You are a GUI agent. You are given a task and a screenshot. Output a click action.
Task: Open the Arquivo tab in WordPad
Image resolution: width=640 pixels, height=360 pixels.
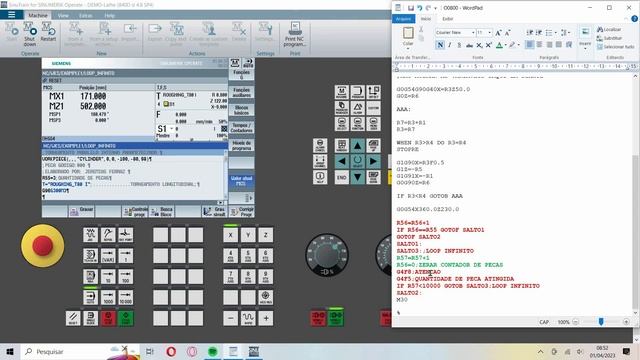coord(403,19)
